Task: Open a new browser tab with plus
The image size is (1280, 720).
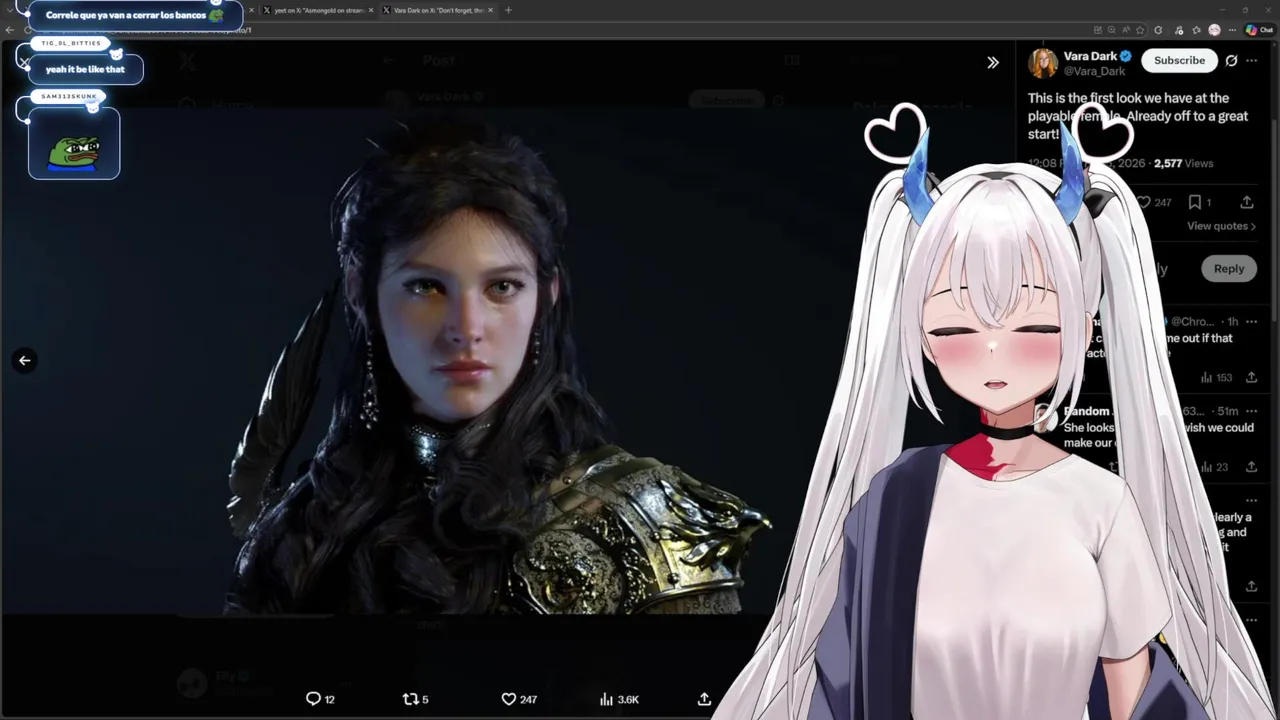Action: pyautogui.click(x=508, y=10)
